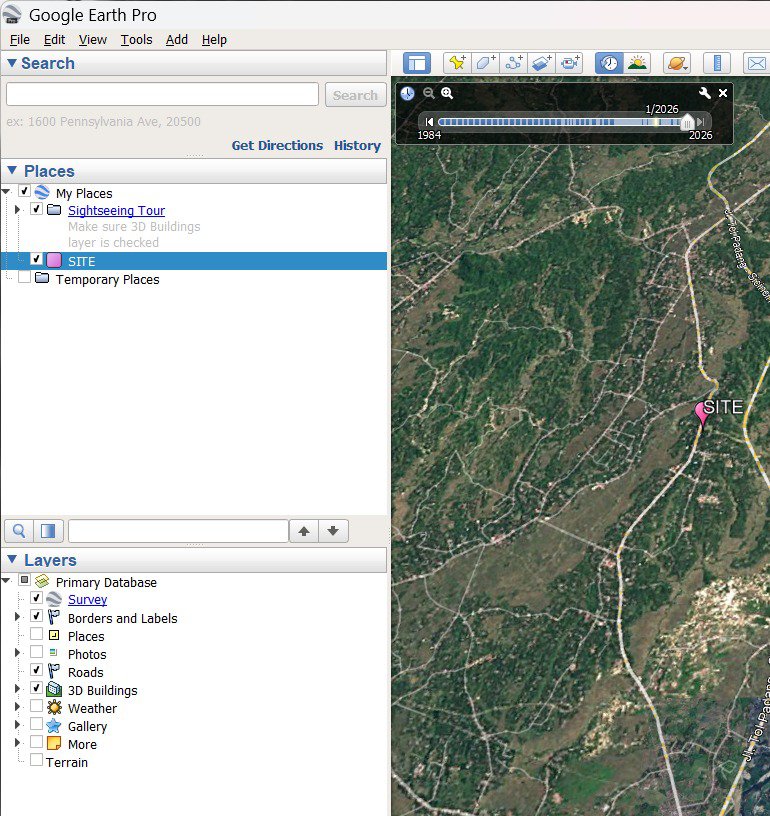Disable the Borders and Labels layer
This screenshot has width=770, height=816.
36,616
